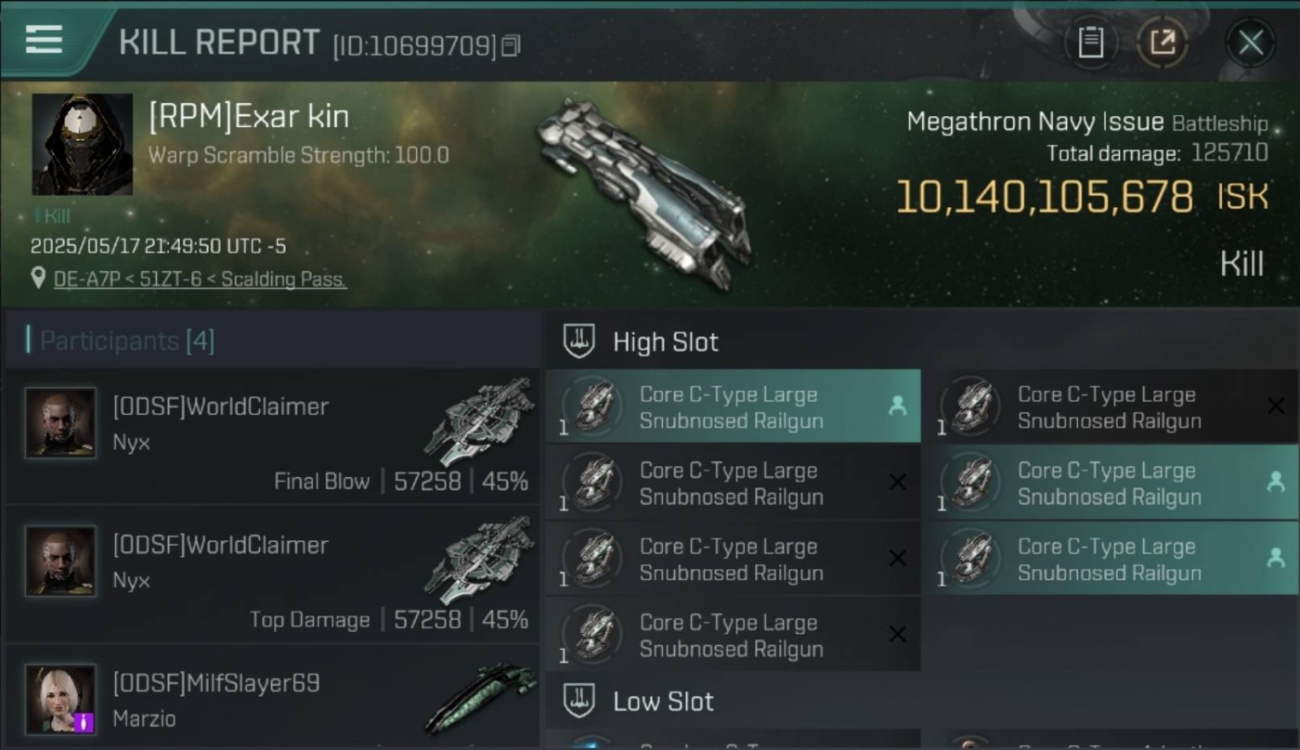1300x750 pixels.
Task: Select the Low Slot section header
Action: pyautogui.click(x=663, y=702)
